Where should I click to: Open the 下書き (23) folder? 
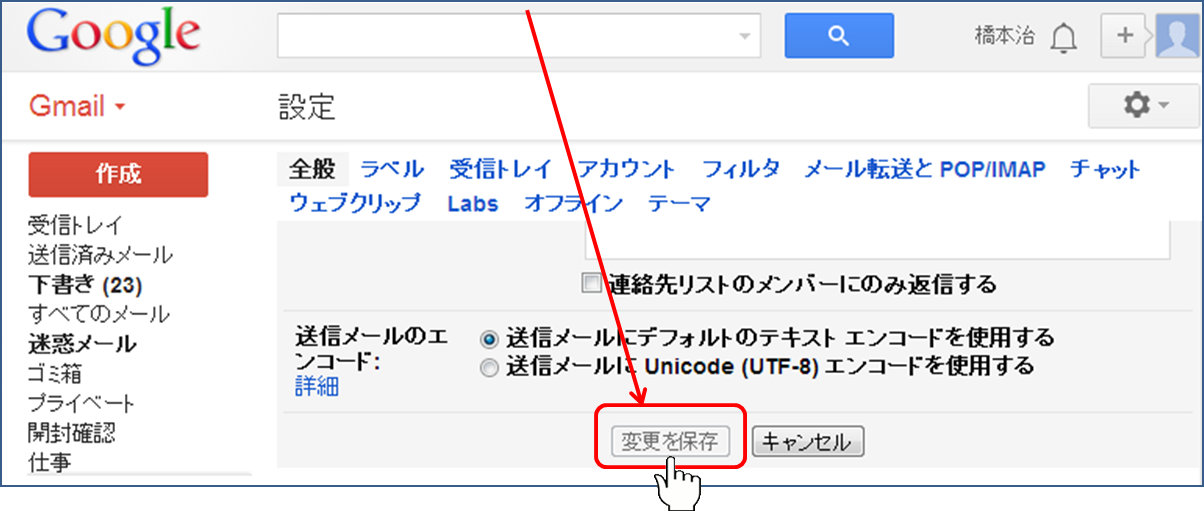coord(84,284)
